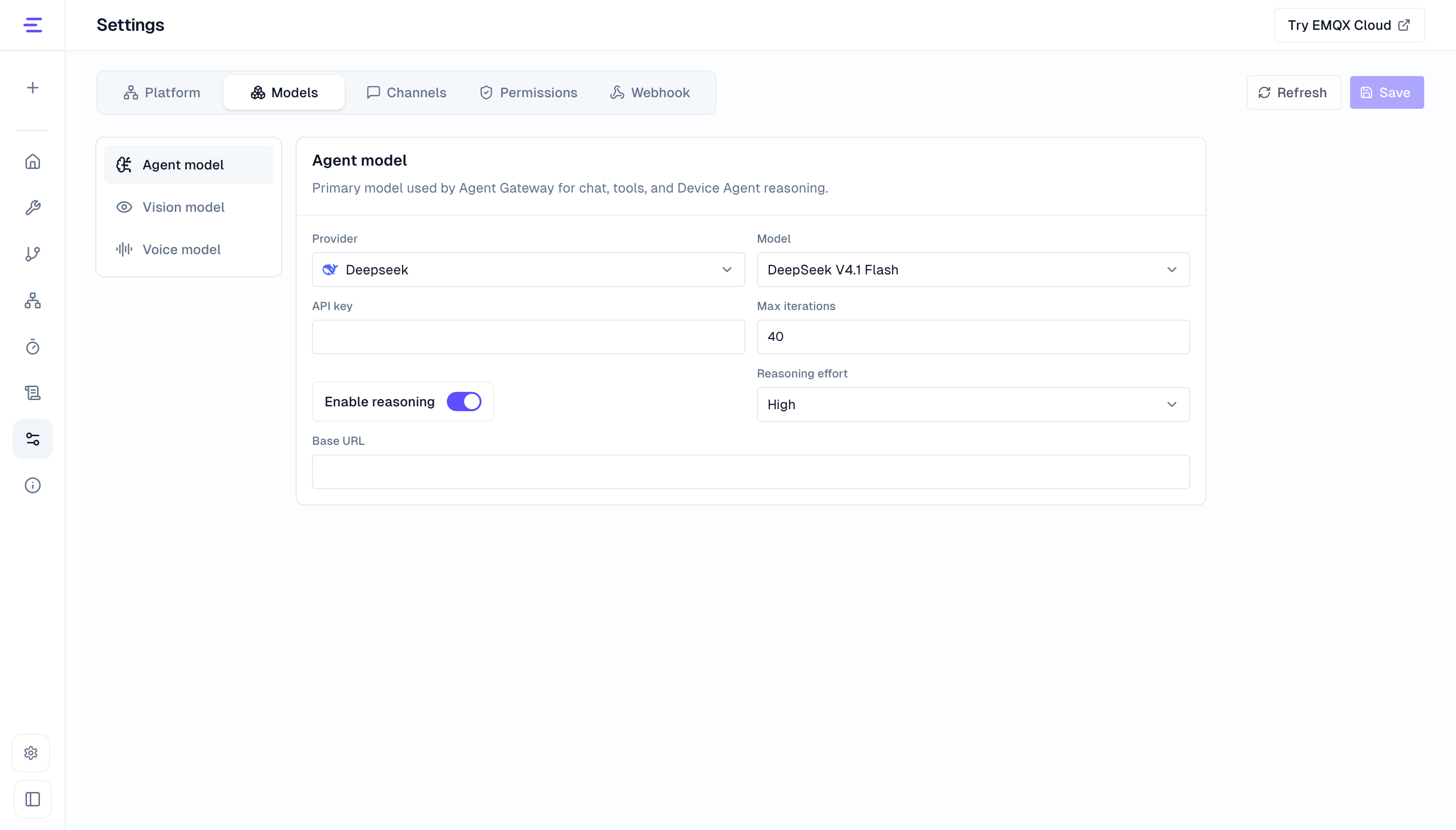This screenshot has width=1456, height=830.
Task: Click the plus icon in the sidebar
Action: pos(32,88)
